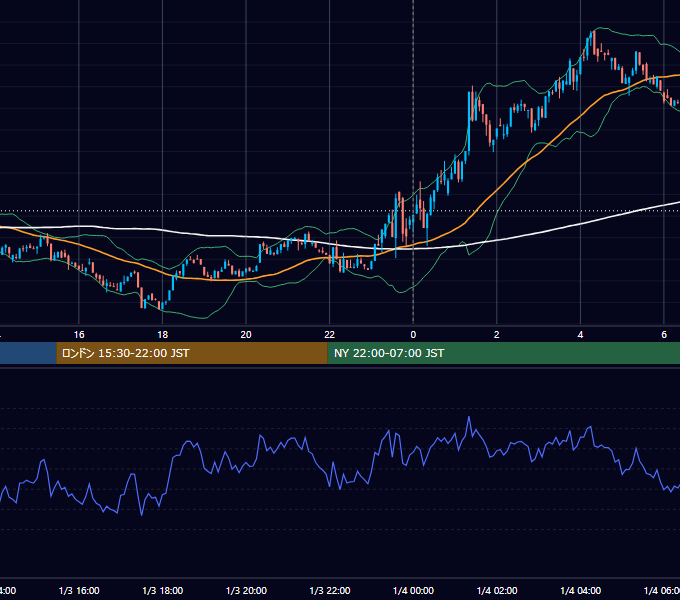
Task: Click the 1/3 18:00 indicator axis label
Action: pyautogui.click(x=163, y=590)
